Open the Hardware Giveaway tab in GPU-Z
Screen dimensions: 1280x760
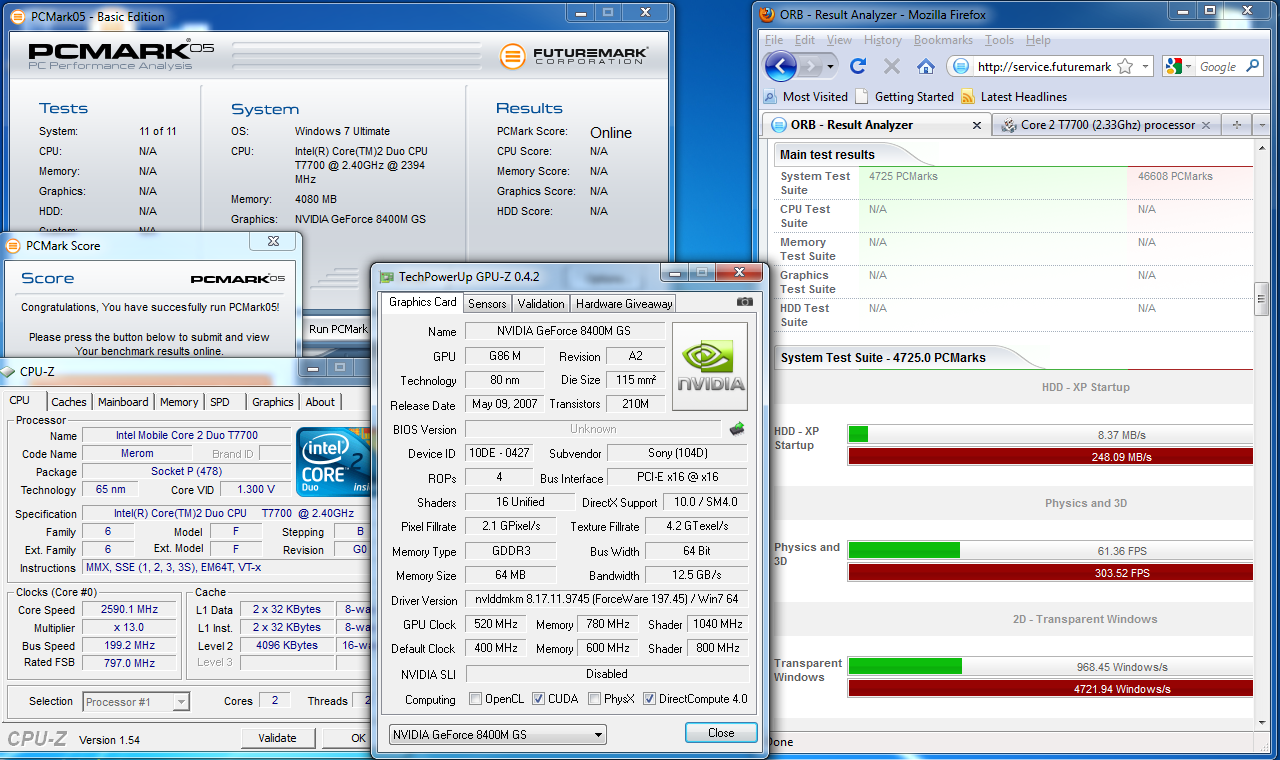pos(624,303)
